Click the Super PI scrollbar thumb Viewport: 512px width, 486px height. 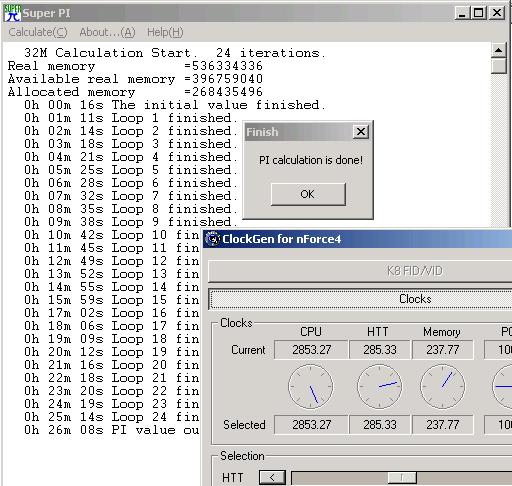click(499, 66)
